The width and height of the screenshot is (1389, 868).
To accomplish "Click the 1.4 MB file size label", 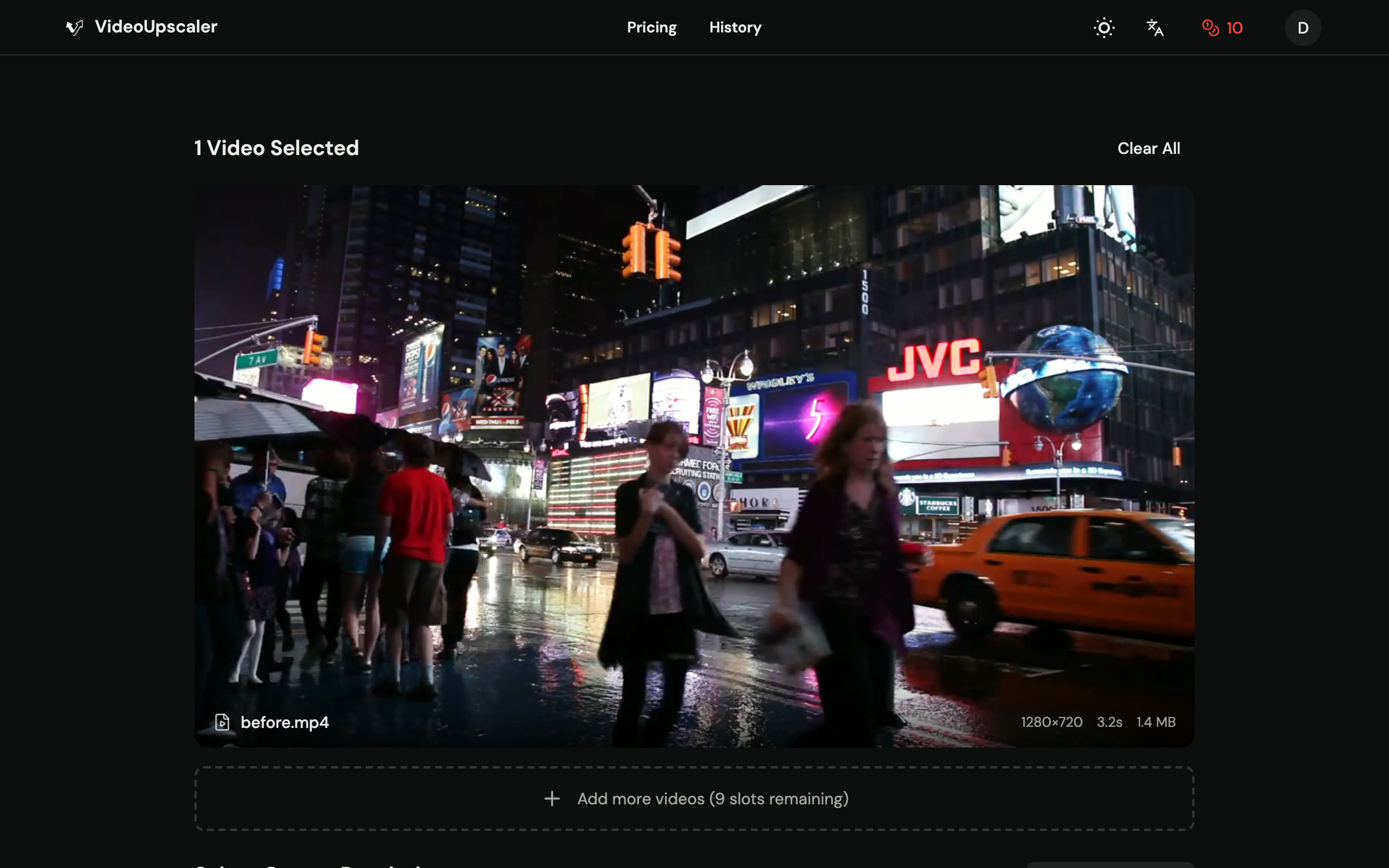I will 1156,722.
